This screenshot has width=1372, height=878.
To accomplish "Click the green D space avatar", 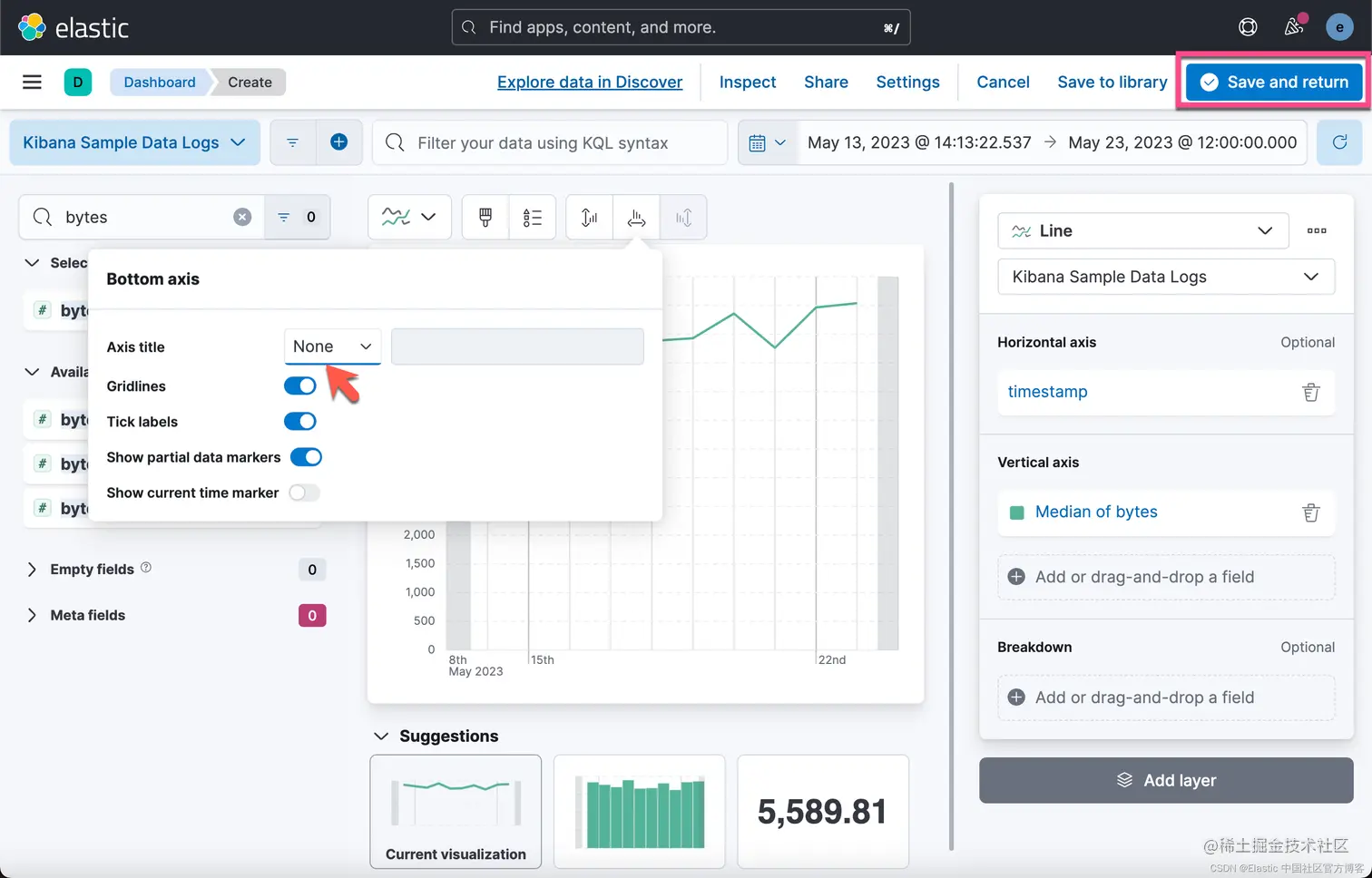I will pos(78,83).
